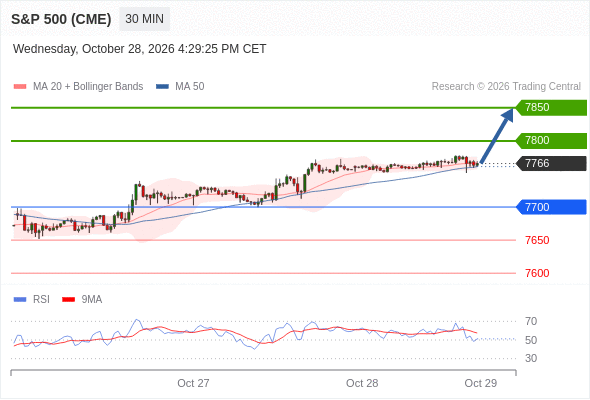Click the blue MA 50 legend swatch
Screen dimensions: 590x400
[x=162, y=87]
